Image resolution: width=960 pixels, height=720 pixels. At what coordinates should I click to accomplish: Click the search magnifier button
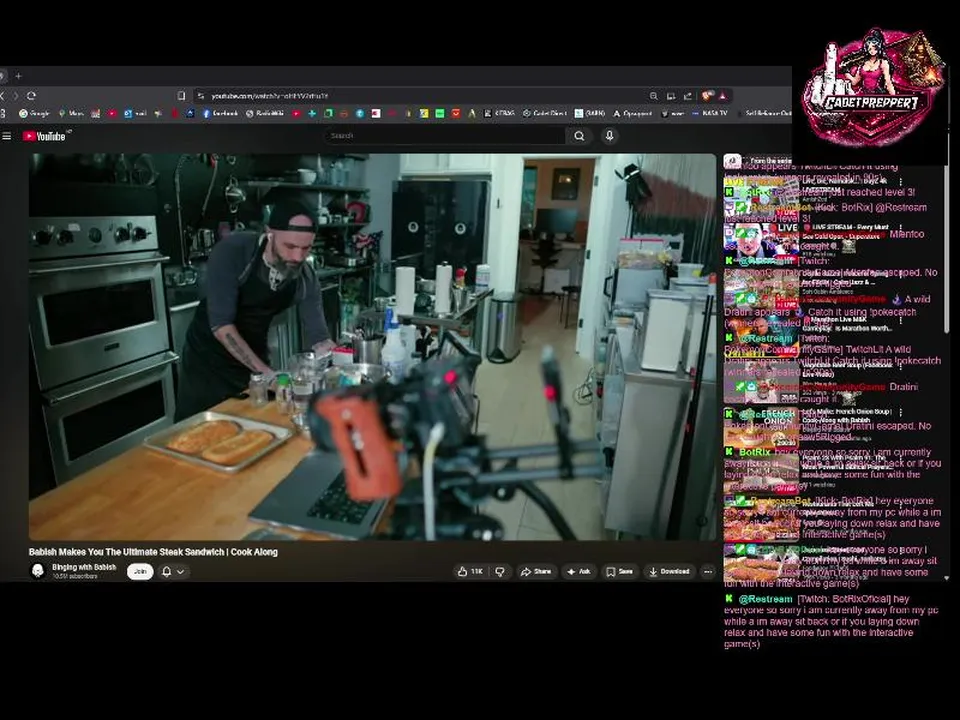(579, 136)
